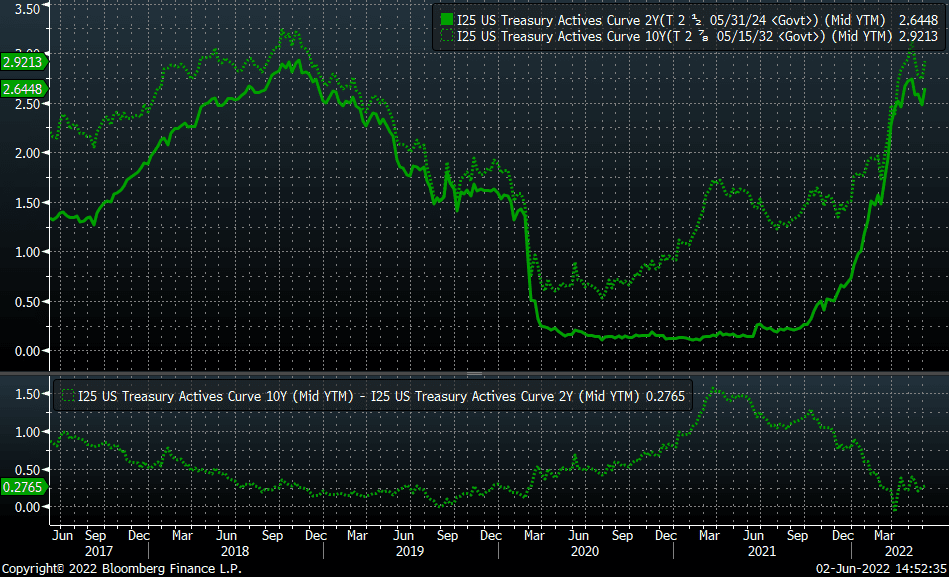Click the 2021 year label on time axis
949x577 pixels.
[x=760, y=551]
